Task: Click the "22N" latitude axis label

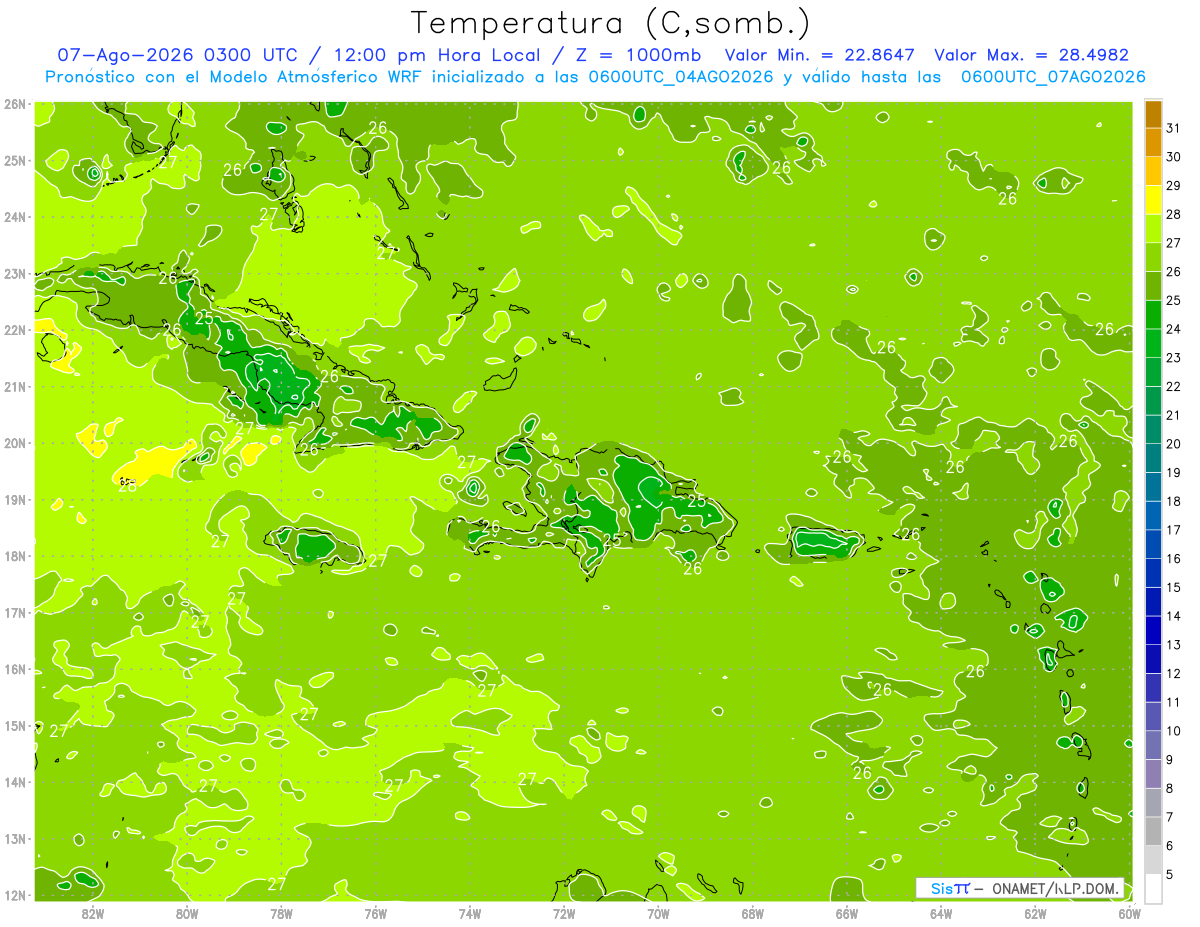Action: (15, 330)
